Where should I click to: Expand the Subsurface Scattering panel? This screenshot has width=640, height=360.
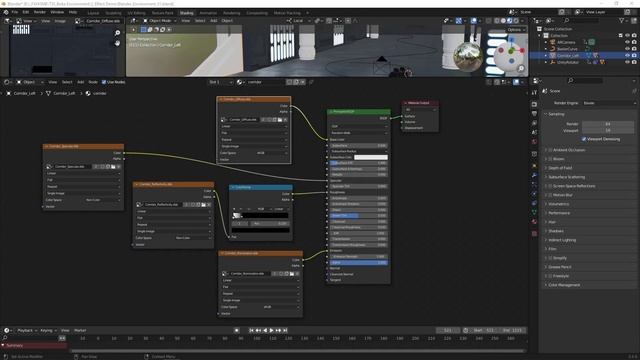click(x=567, y=177)
